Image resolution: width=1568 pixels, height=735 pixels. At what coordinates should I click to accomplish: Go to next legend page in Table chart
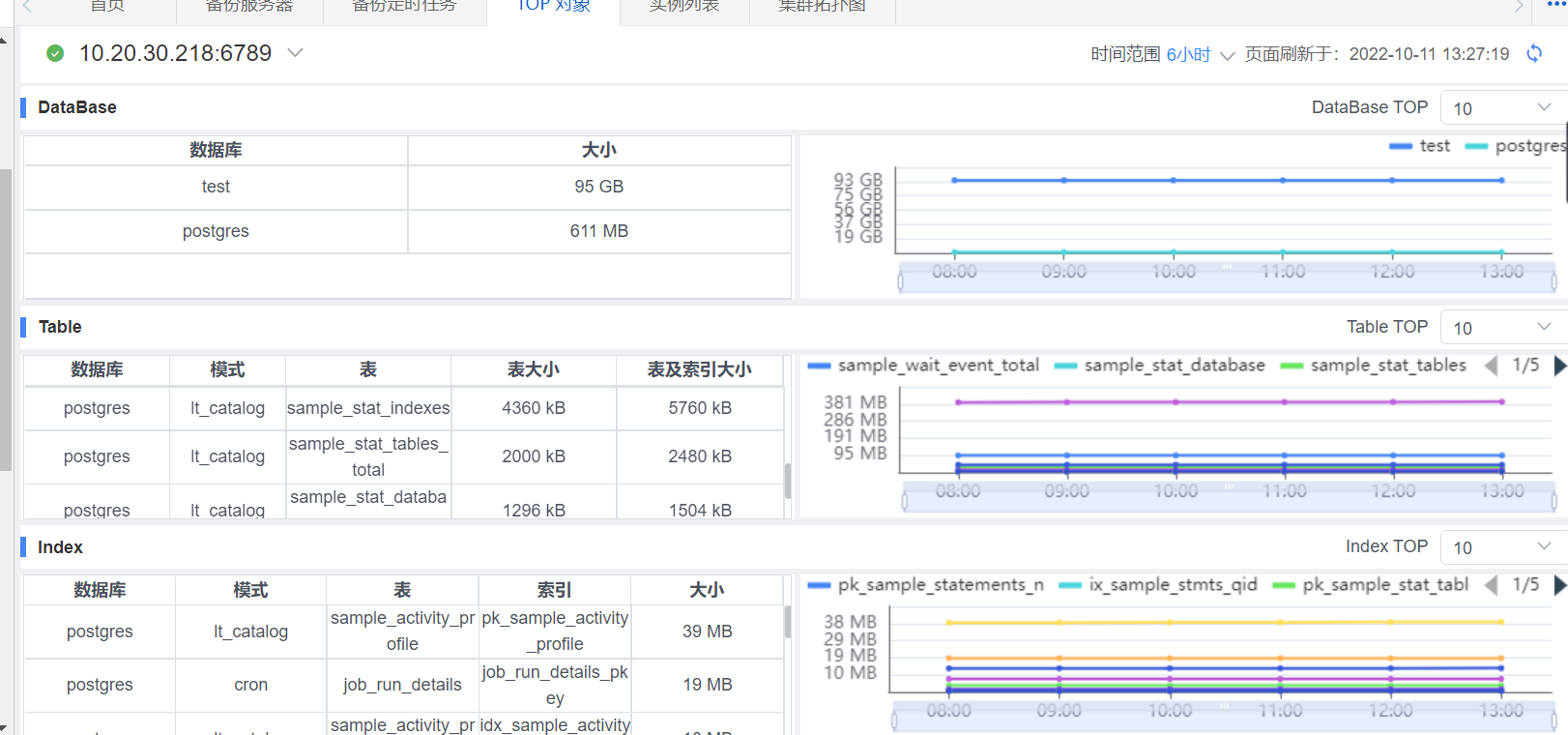[1559, 366]
